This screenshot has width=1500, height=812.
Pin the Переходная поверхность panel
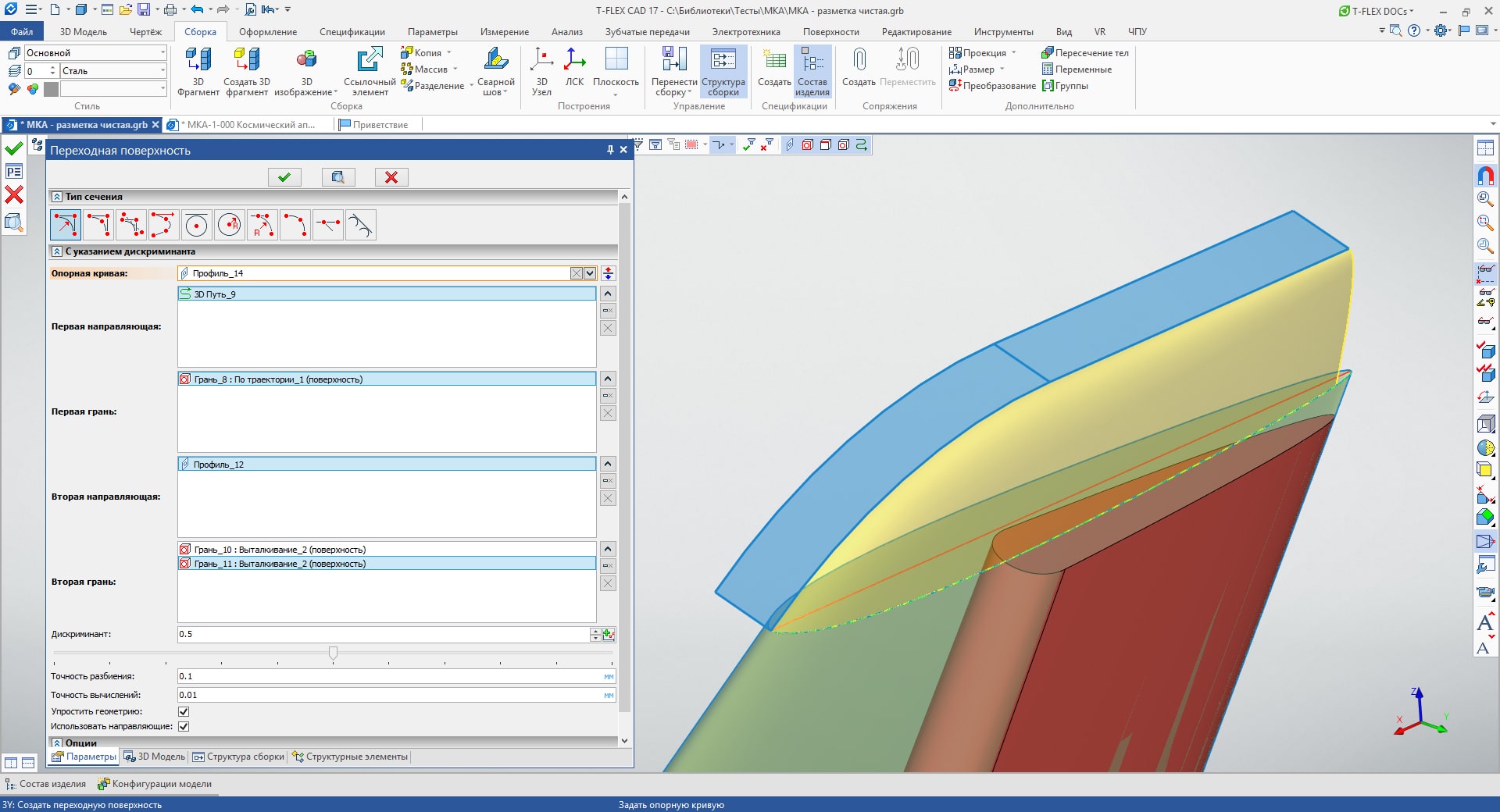pyautogui.click(x=610, y=150)
